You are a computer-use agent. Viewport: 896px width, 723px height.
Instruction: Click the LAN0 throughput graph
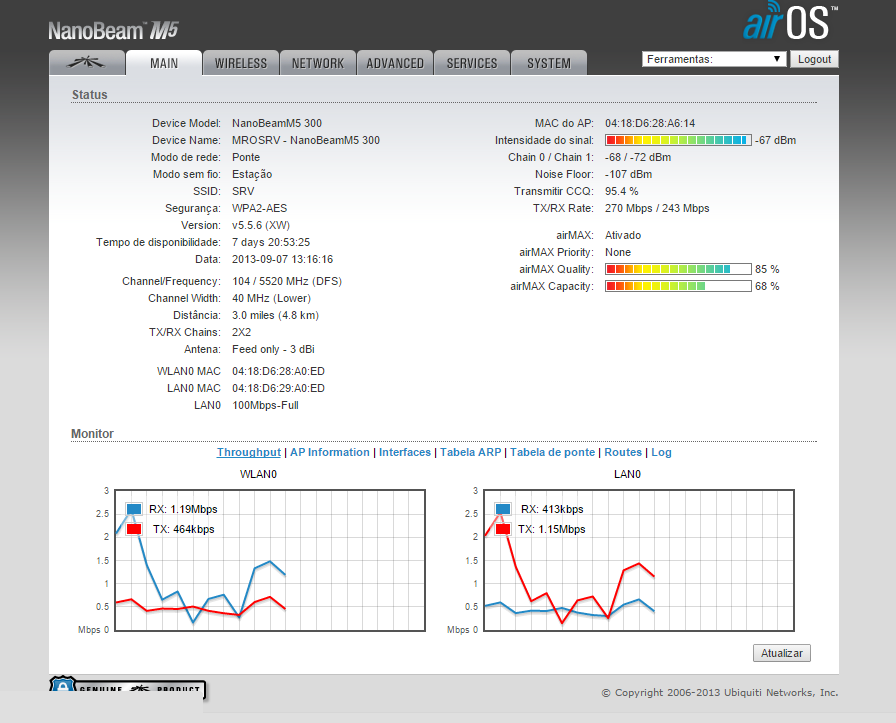point(639,560)
